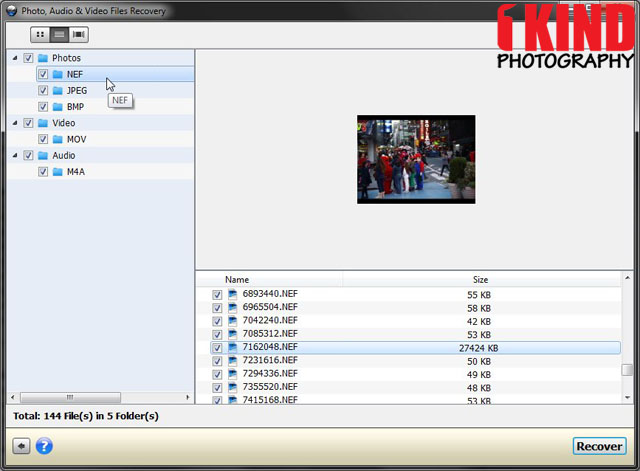Sort files by Name column header
This screenshot has height=471, width=640.
pyautogui.click(x=237, y=280)
